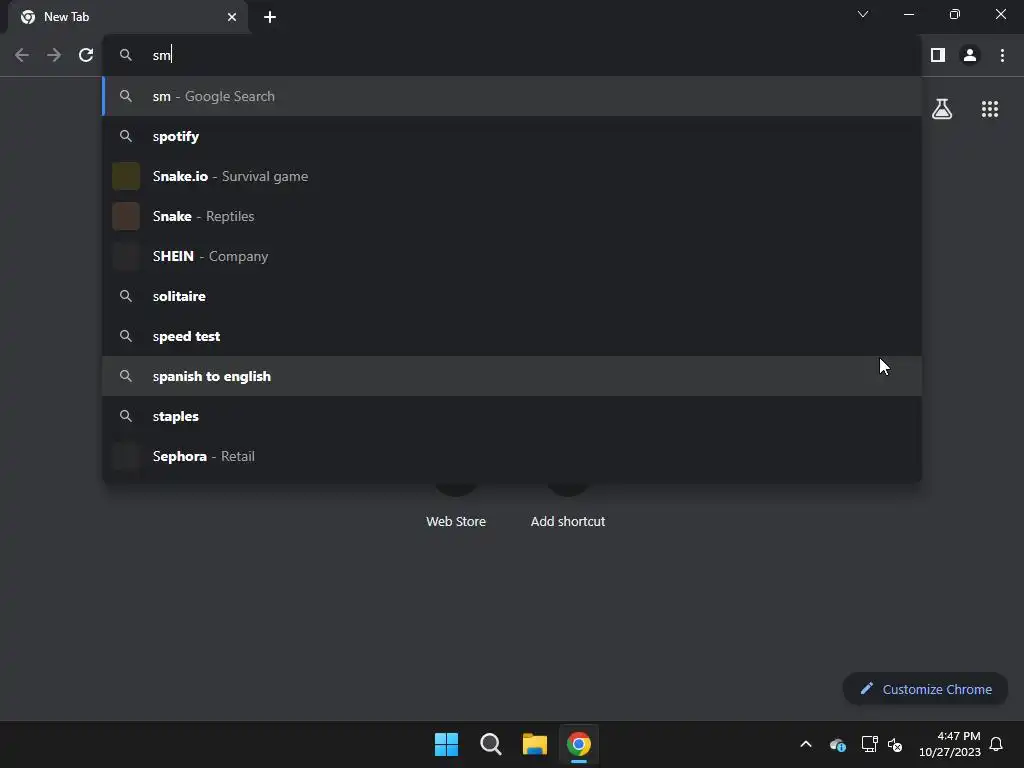Open a new tab with plus button
This screenshot has width=1024, height=768.
click(x=270, y=17)
